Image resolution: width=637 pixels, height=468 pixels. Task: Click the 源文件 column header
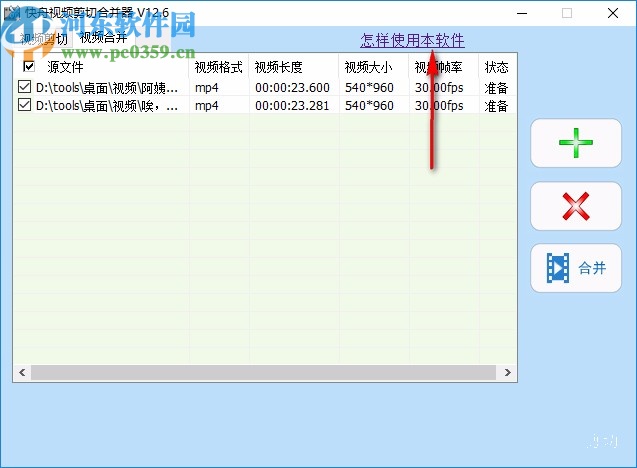65,67
